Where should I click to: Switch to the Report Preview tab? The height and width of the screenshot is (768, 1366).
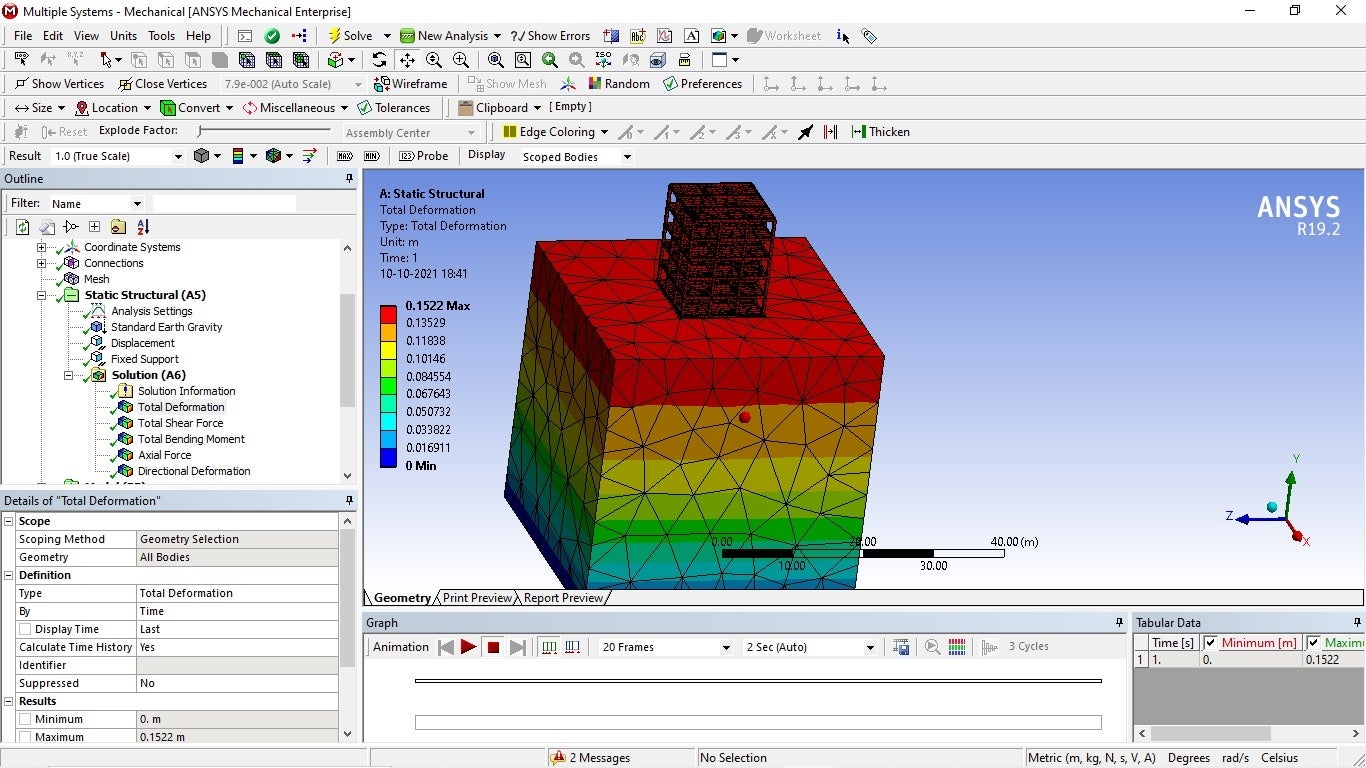563,598
